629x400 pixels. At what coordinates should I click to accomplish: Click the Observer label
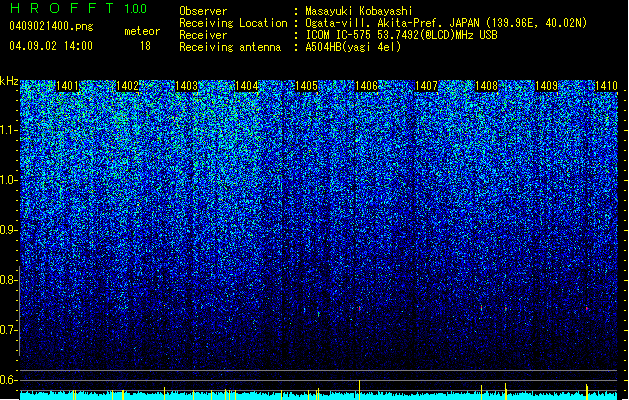point(203,11)
